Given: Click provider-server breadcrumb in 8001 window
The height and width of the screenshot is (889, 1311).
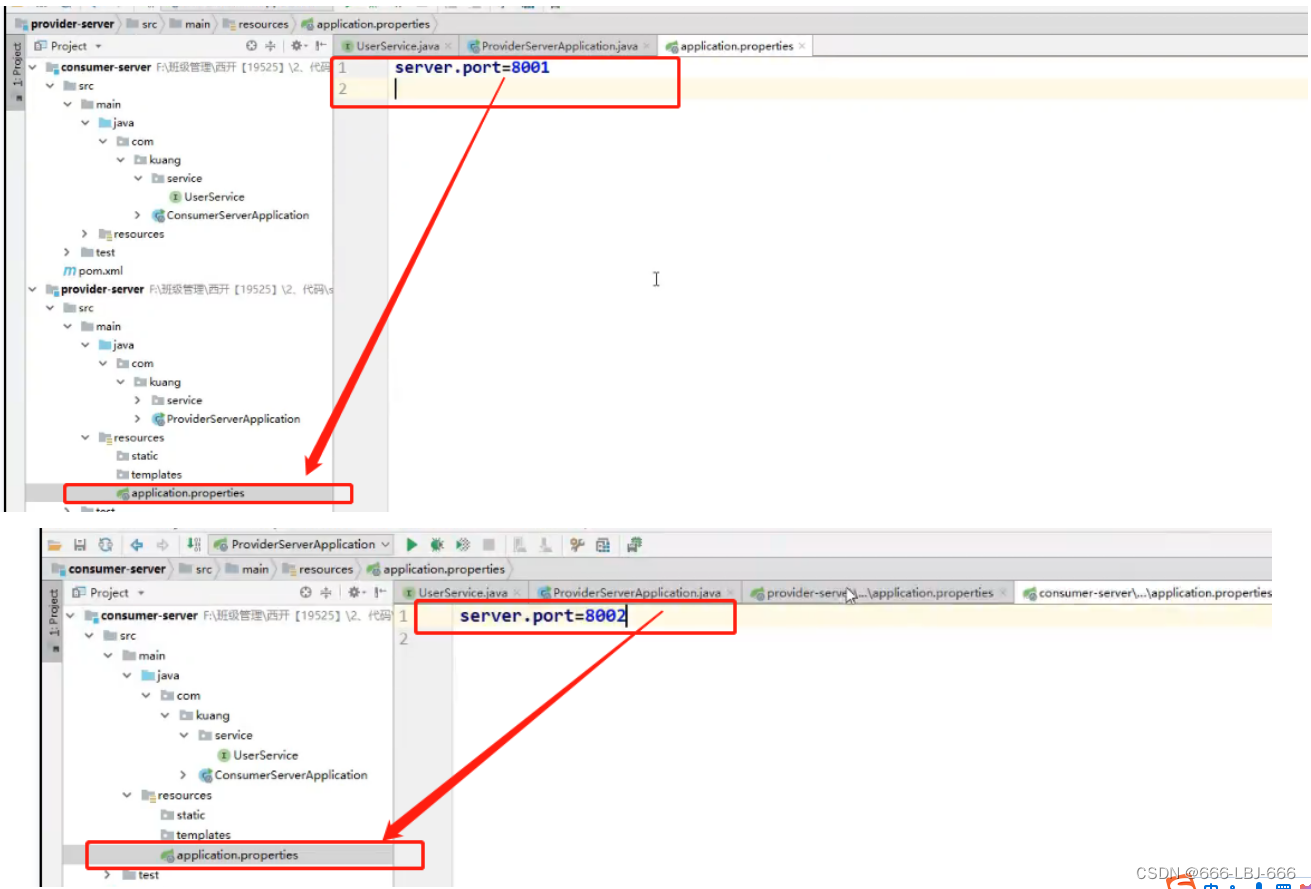Looking at the screenshot, I should click(64, 24).
